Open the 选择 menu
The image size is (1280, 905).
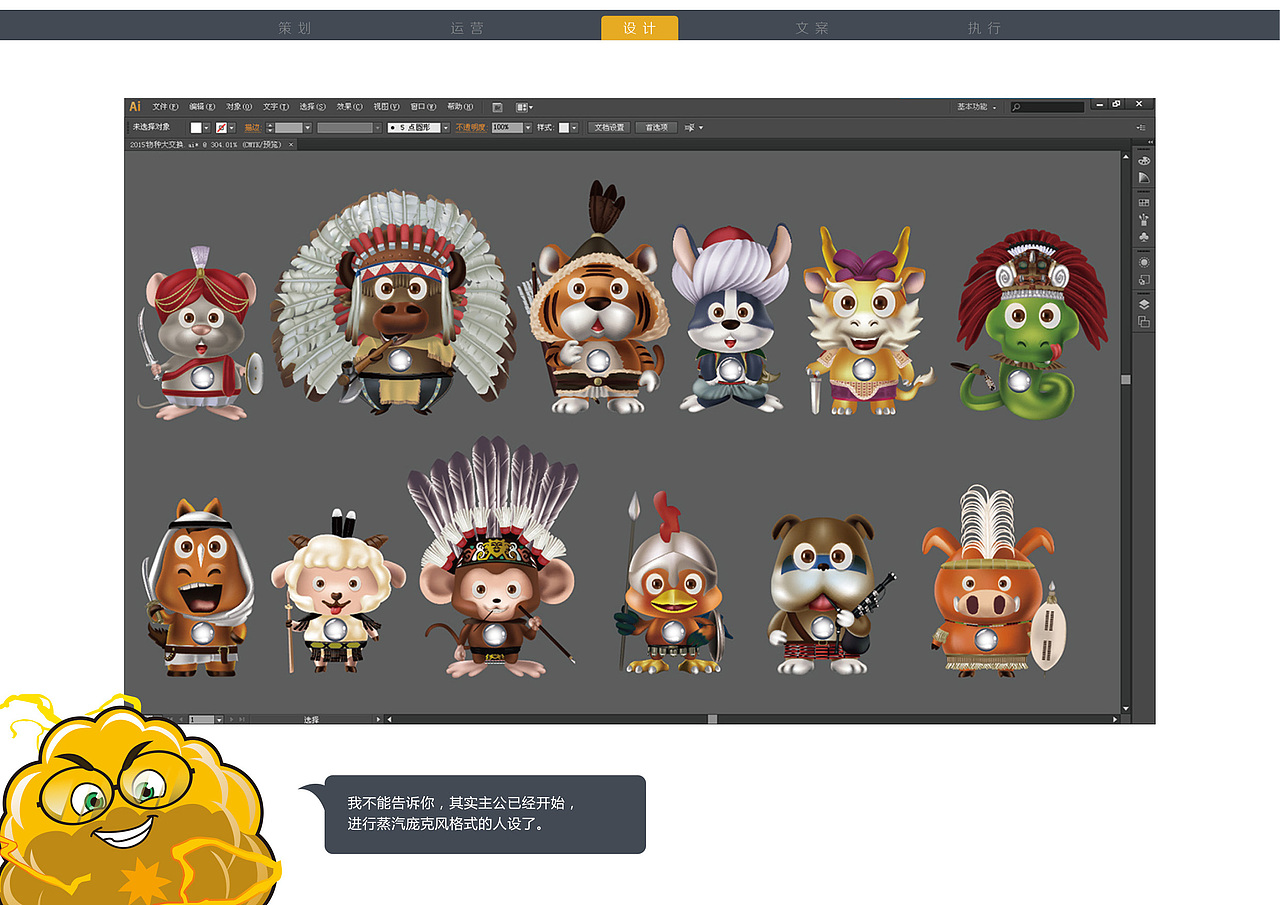(x=313, y=106)
